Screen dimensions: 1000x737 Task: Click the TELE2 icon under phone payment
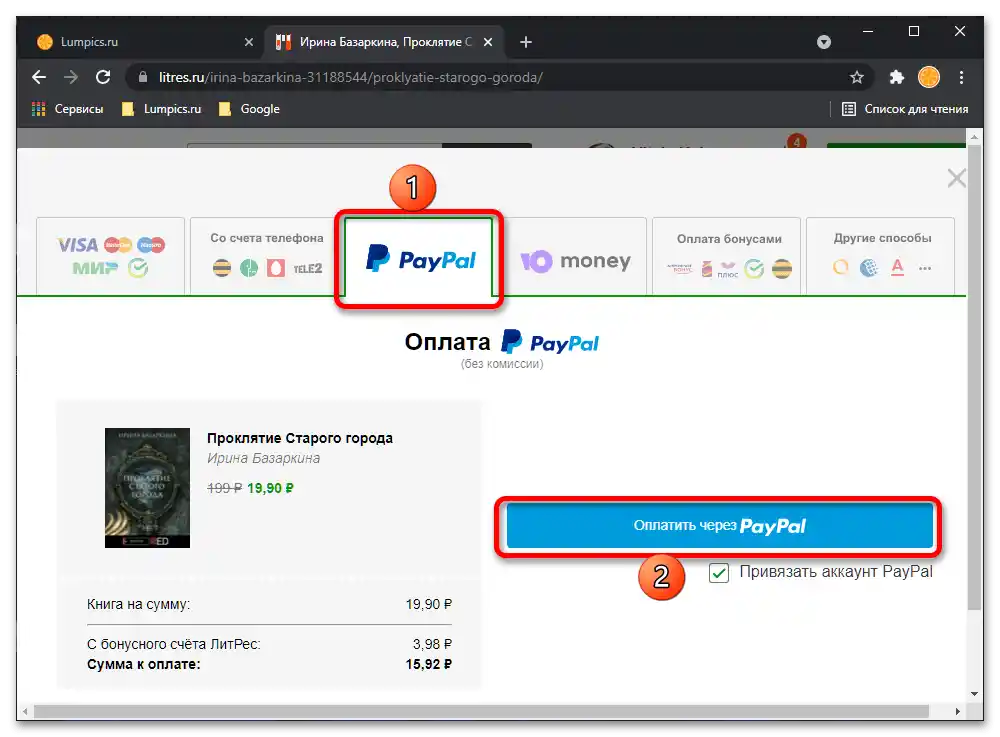point(307,268)
